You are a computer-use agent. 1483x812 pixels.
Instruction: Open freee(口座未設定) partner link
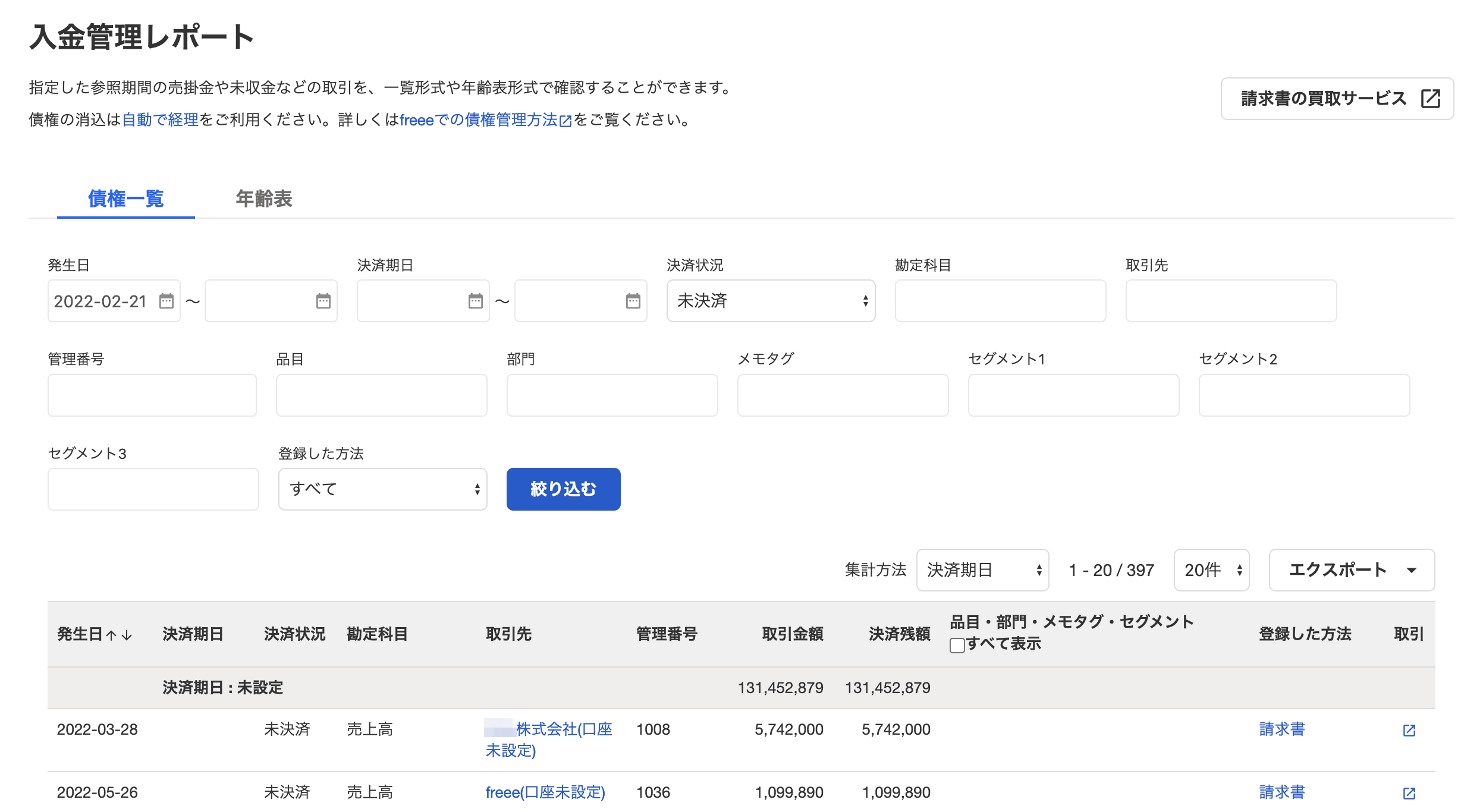click(x=545, y=792)
